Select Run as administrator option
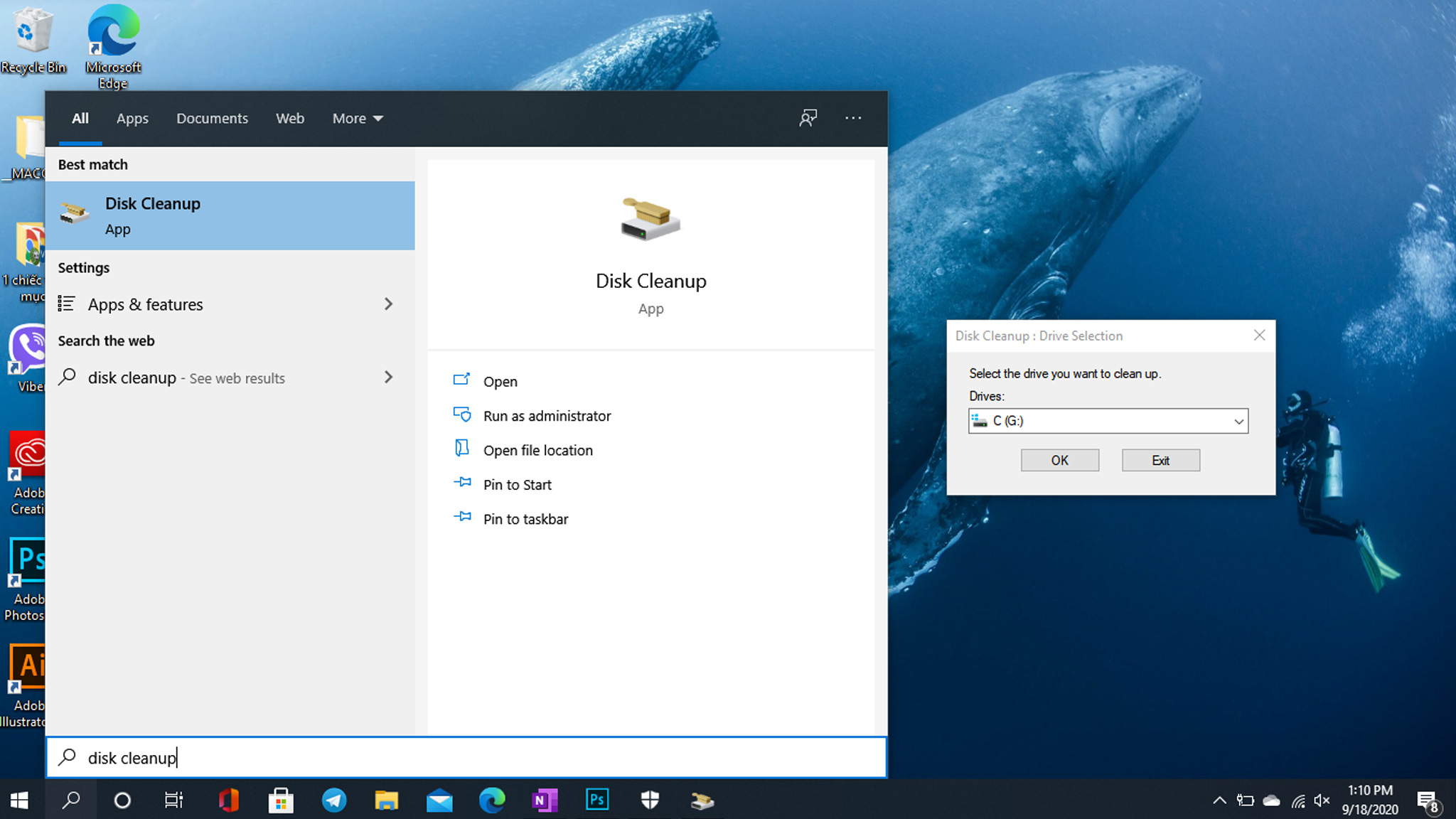Screen dimensions: 1456x819 pyautogui.click(x=547, y=416)
